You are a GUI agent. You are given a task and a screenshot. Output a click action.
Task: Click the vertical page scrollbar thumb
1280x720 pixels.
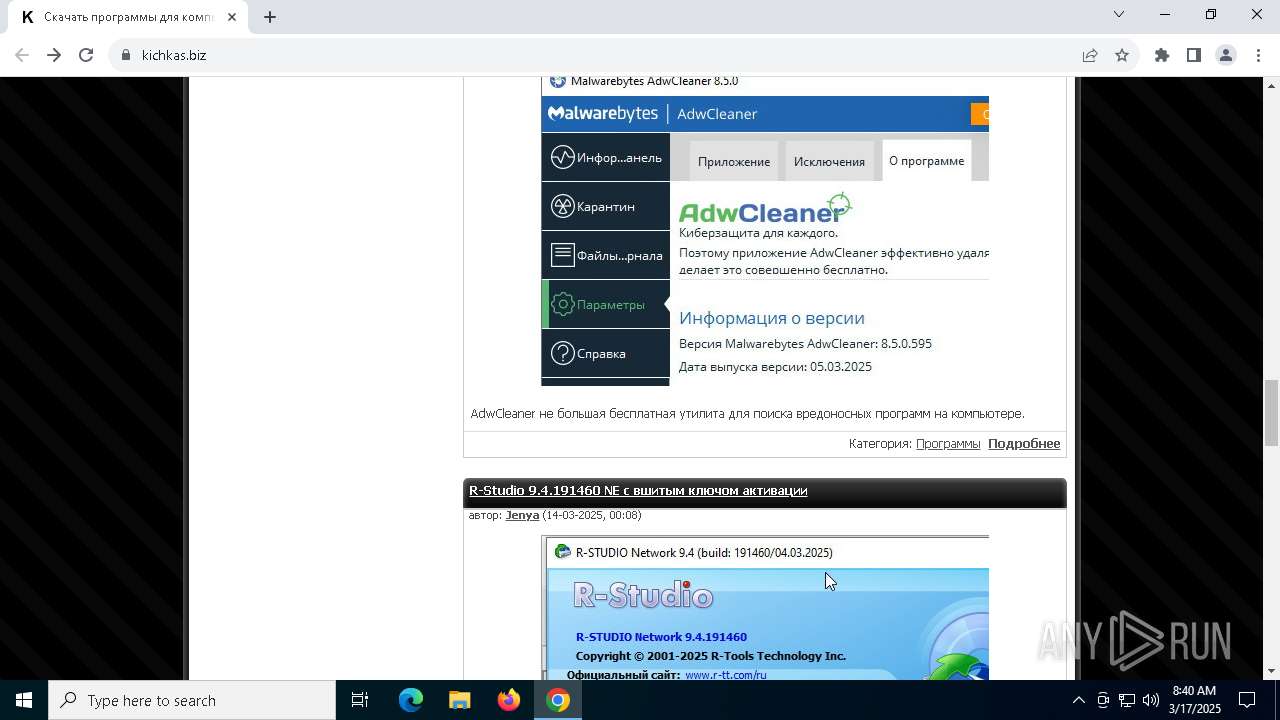(x=1271, y=412)
